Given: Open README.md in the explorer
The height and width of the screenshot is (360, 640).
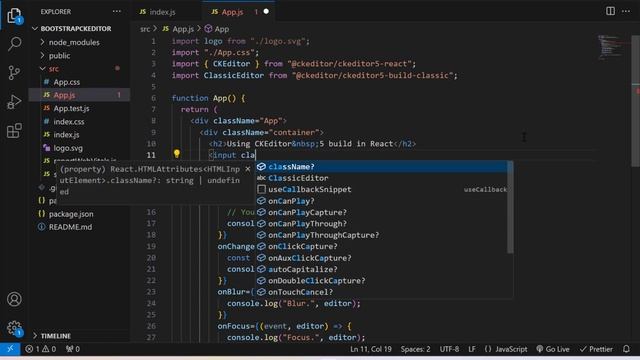Looking at the screenshot, I should click(x=80, y=227).
